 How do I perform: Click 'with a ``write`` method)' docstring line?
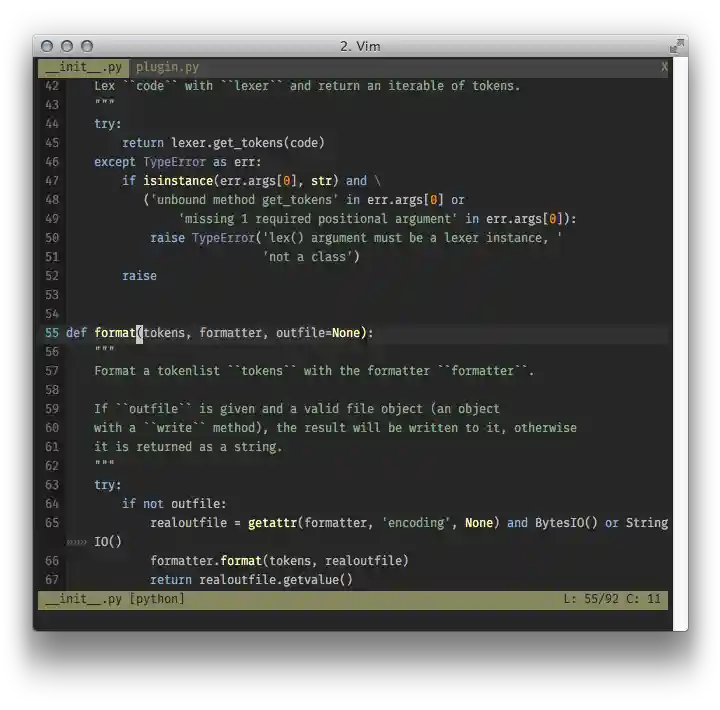[x=335, y=428]
